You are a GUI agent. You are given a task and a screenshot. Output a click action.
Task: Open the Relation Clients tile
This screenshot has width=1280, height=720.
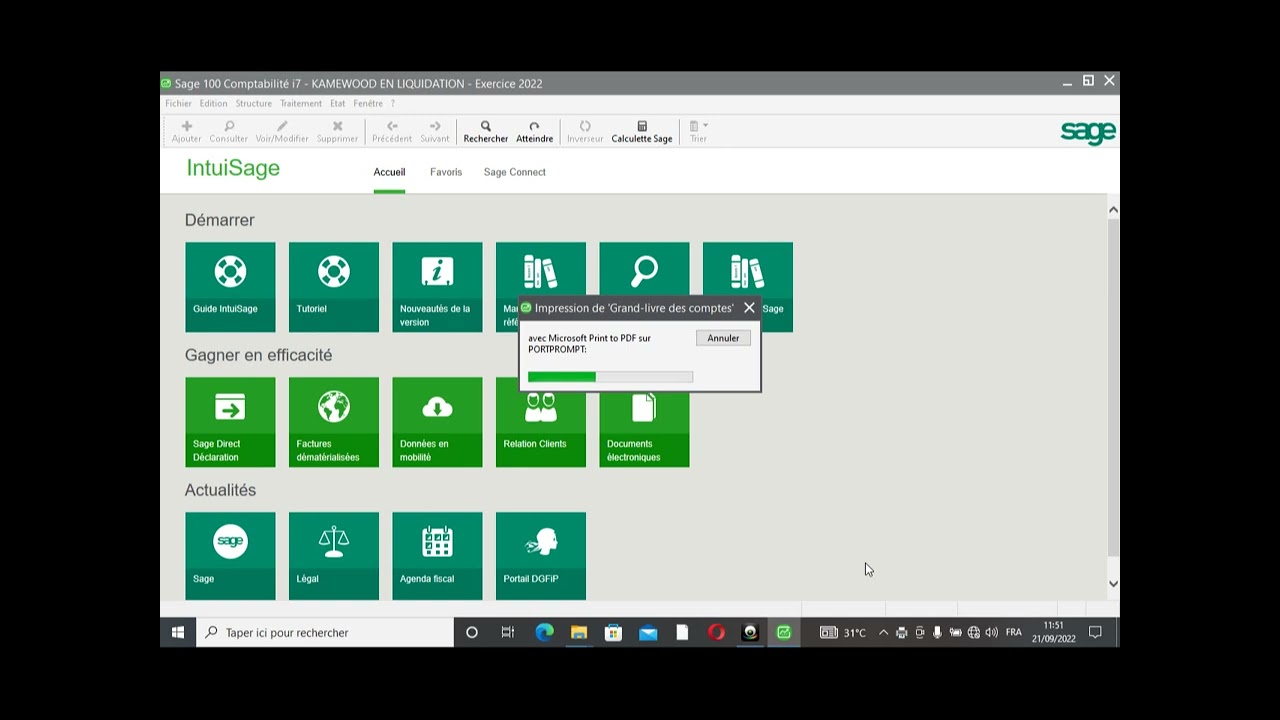coord(541,430)
